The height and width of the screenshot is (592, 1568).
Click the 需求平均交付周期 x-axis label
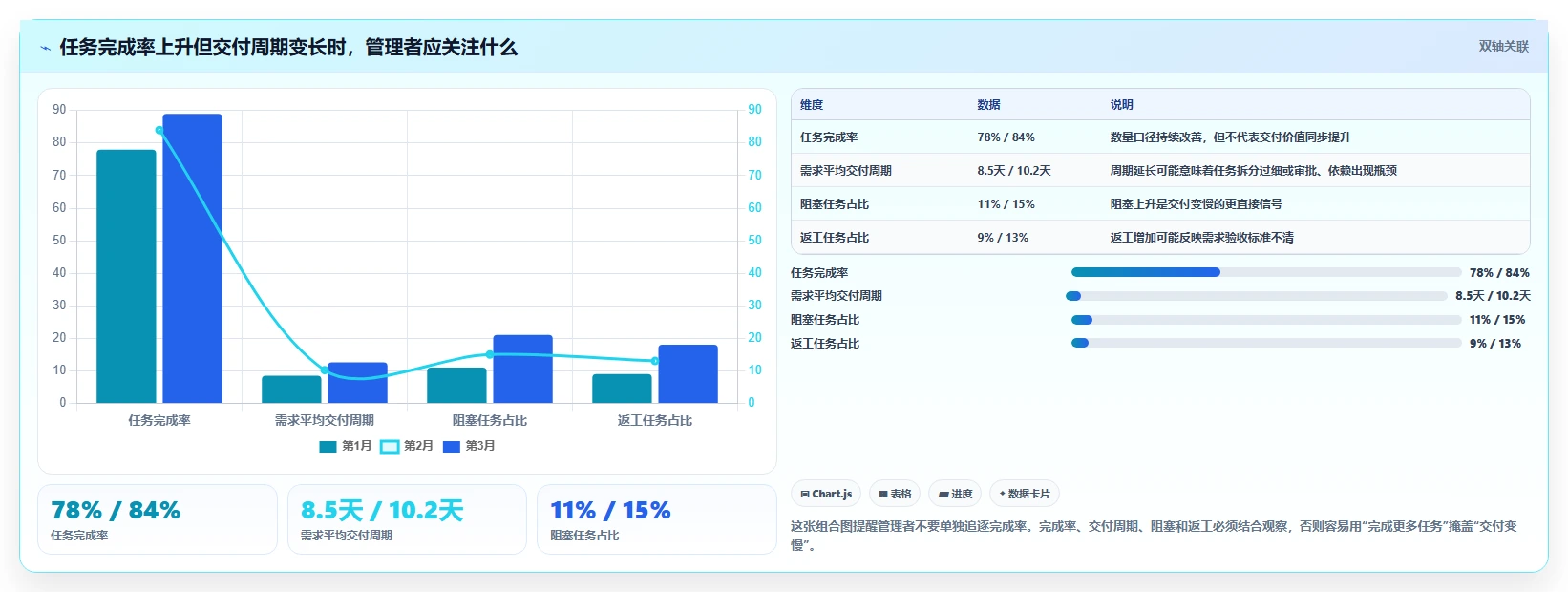pos(325,420)
